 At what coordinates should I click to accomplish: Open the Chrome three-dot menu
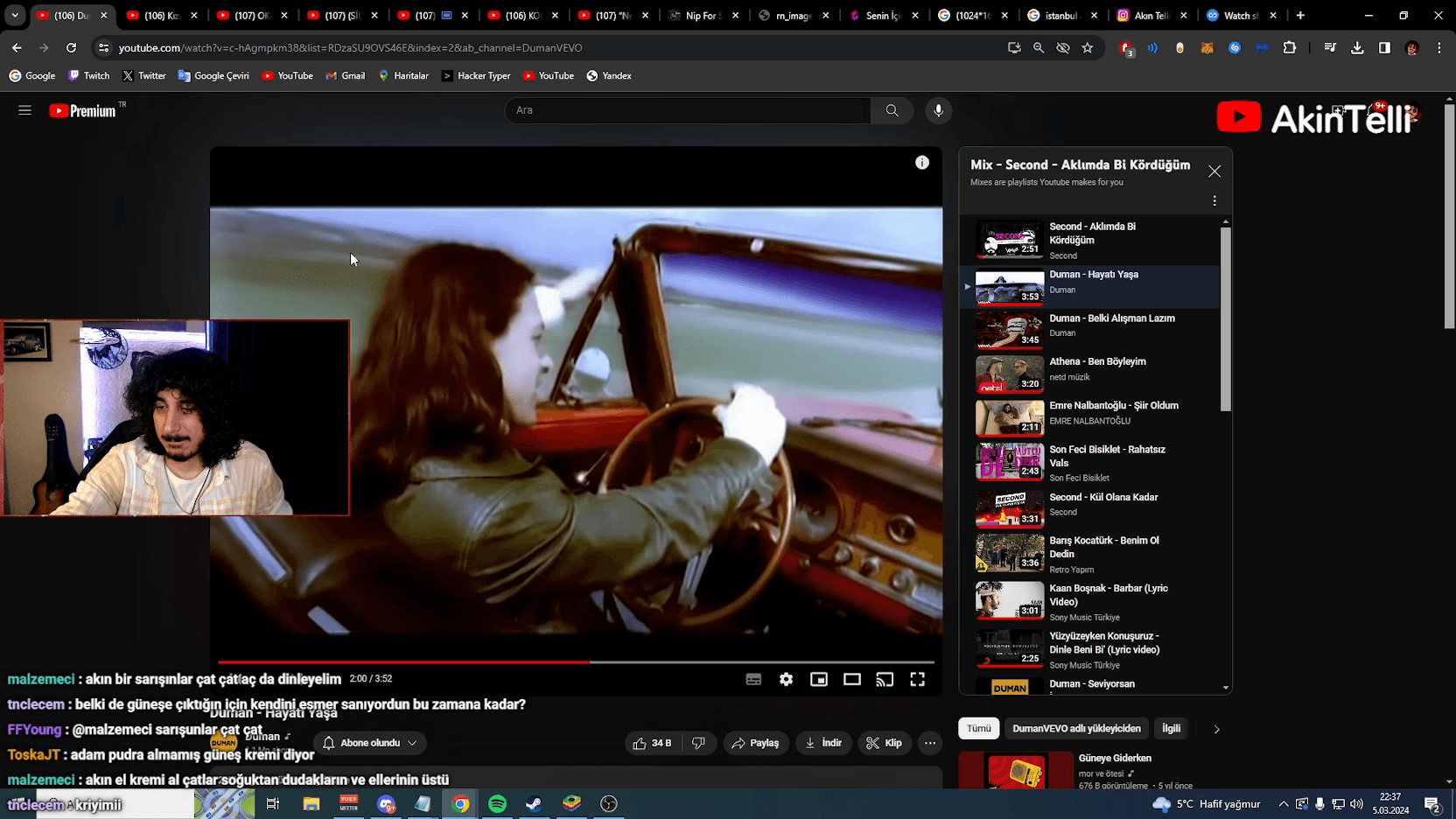pyautogui.click(x=1439, y=48)
